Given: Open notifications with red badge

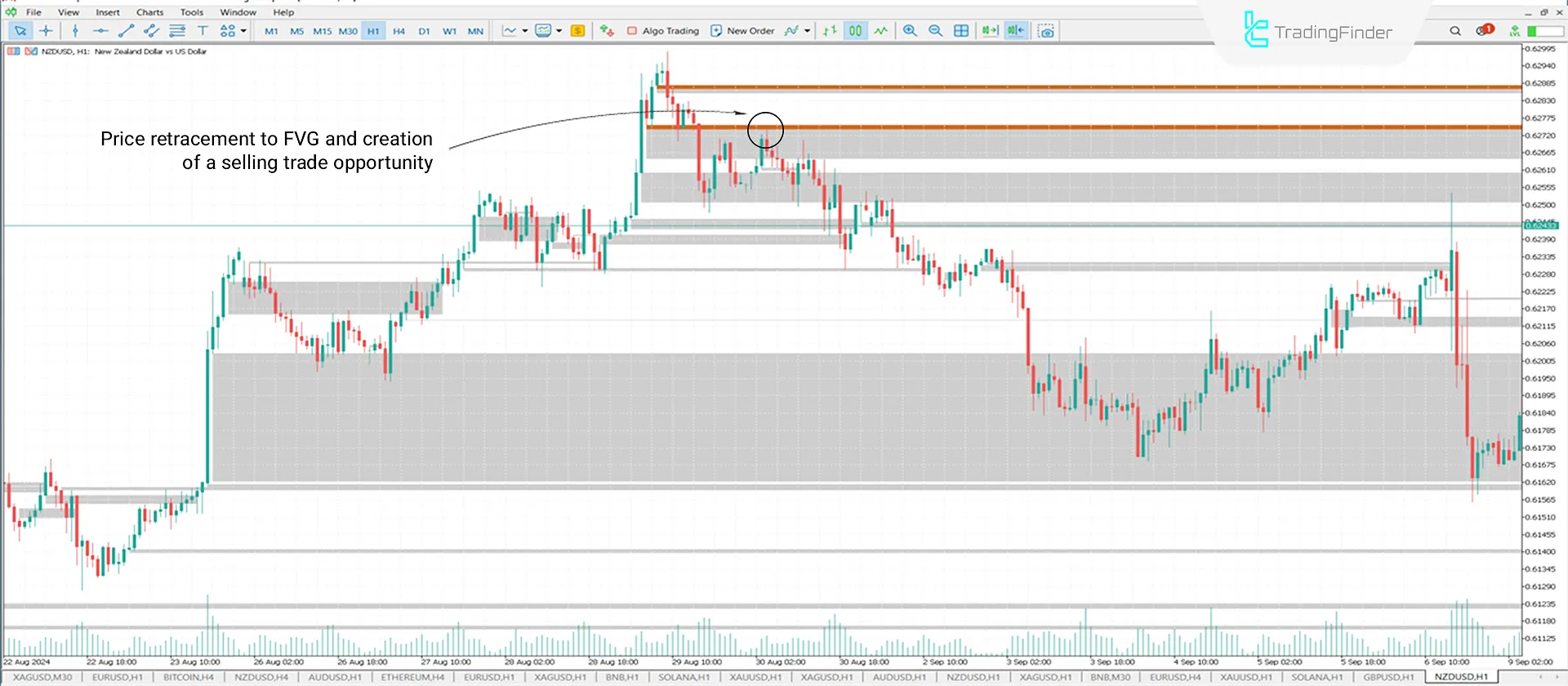Looking at the screenshot, I should pos(1484,30).
